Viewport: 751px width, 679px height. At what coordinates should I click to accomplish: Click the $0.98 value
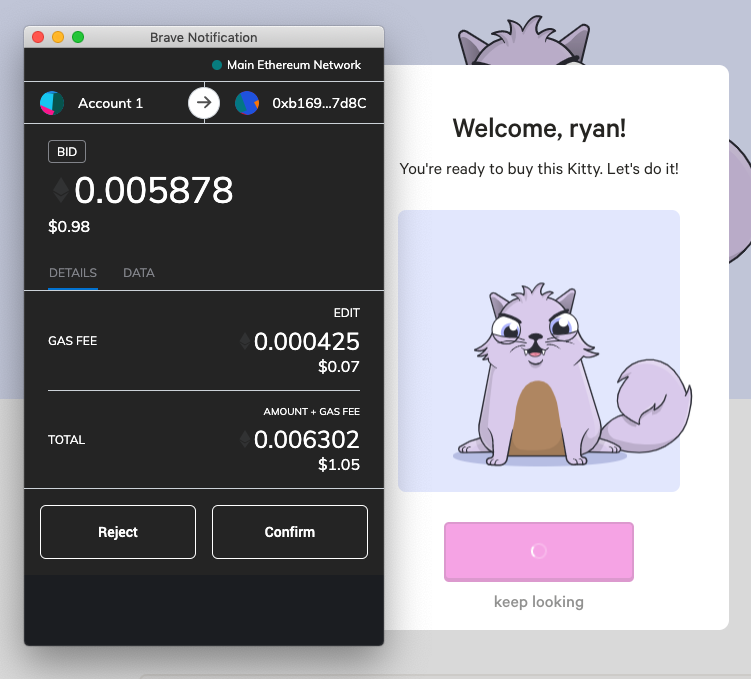[69, 226]
